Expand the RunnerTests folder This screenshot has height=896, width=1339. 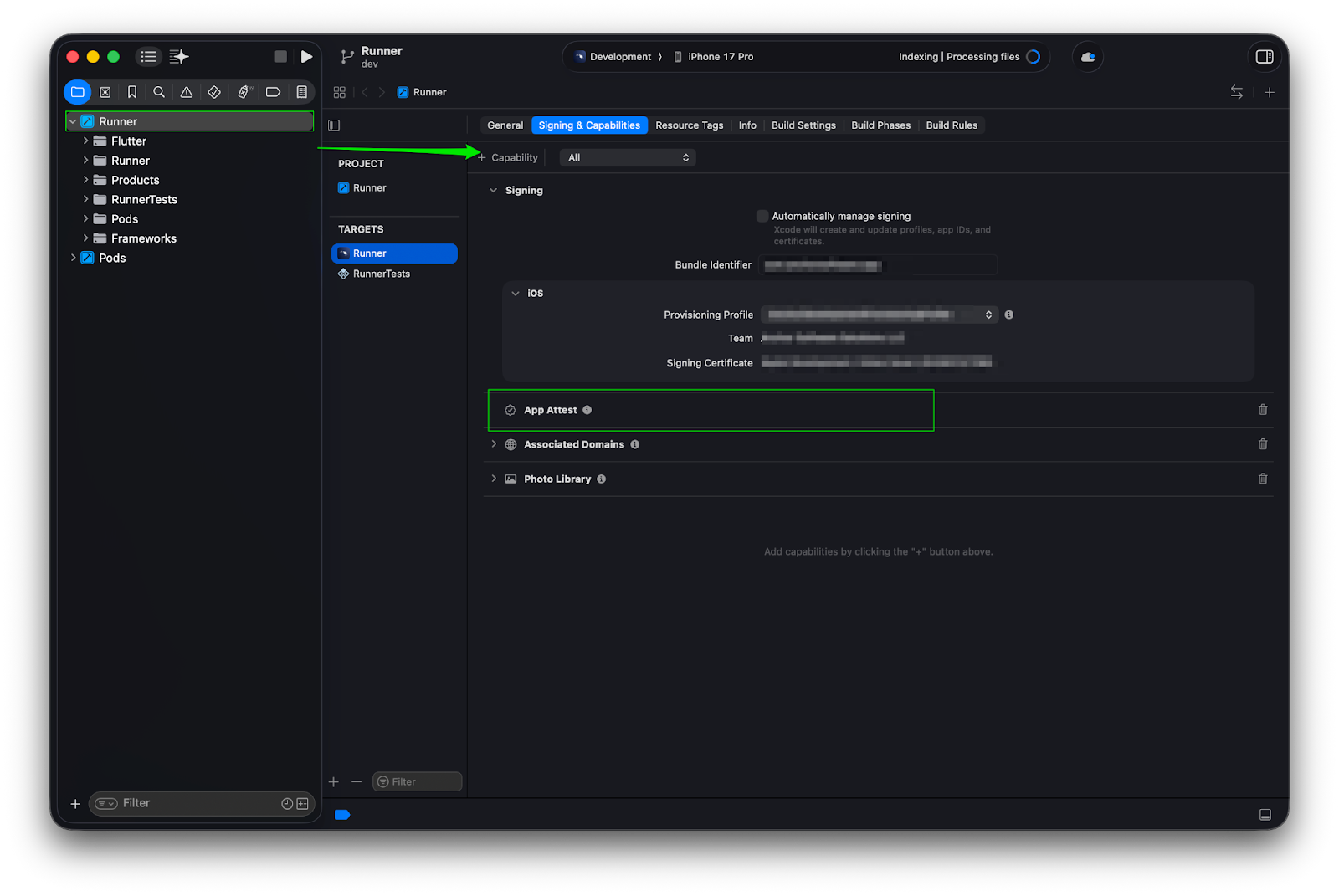(x=85, y=199)
